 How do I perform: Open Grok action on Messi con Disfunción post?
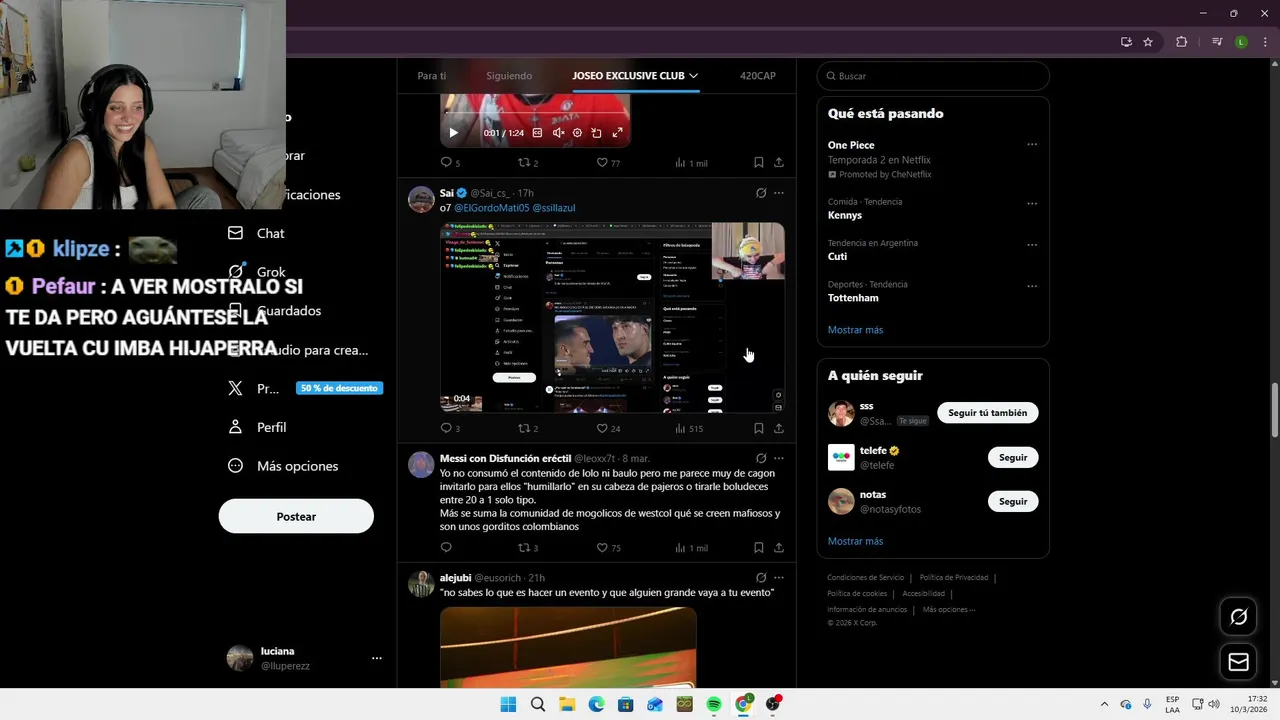[x=761, y=459]
